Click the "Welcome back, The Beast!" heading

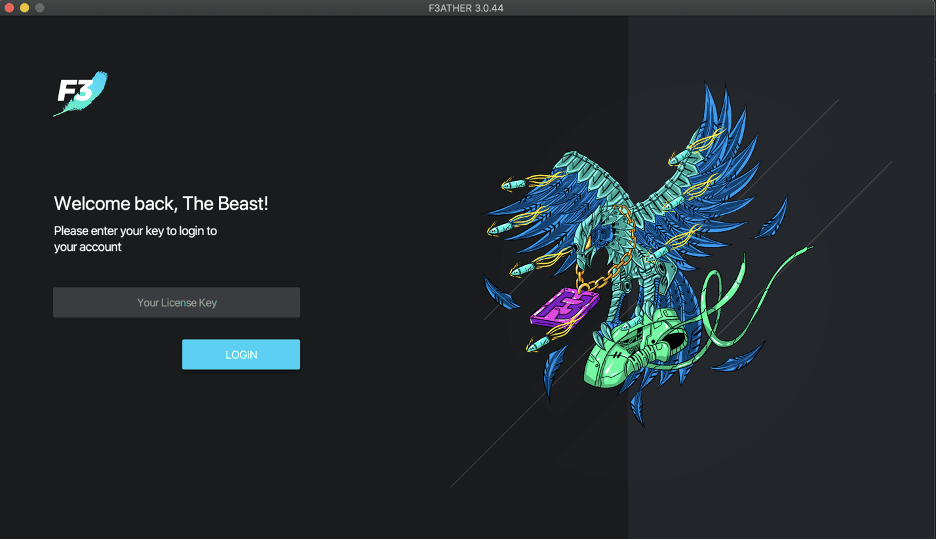[161, 204]
